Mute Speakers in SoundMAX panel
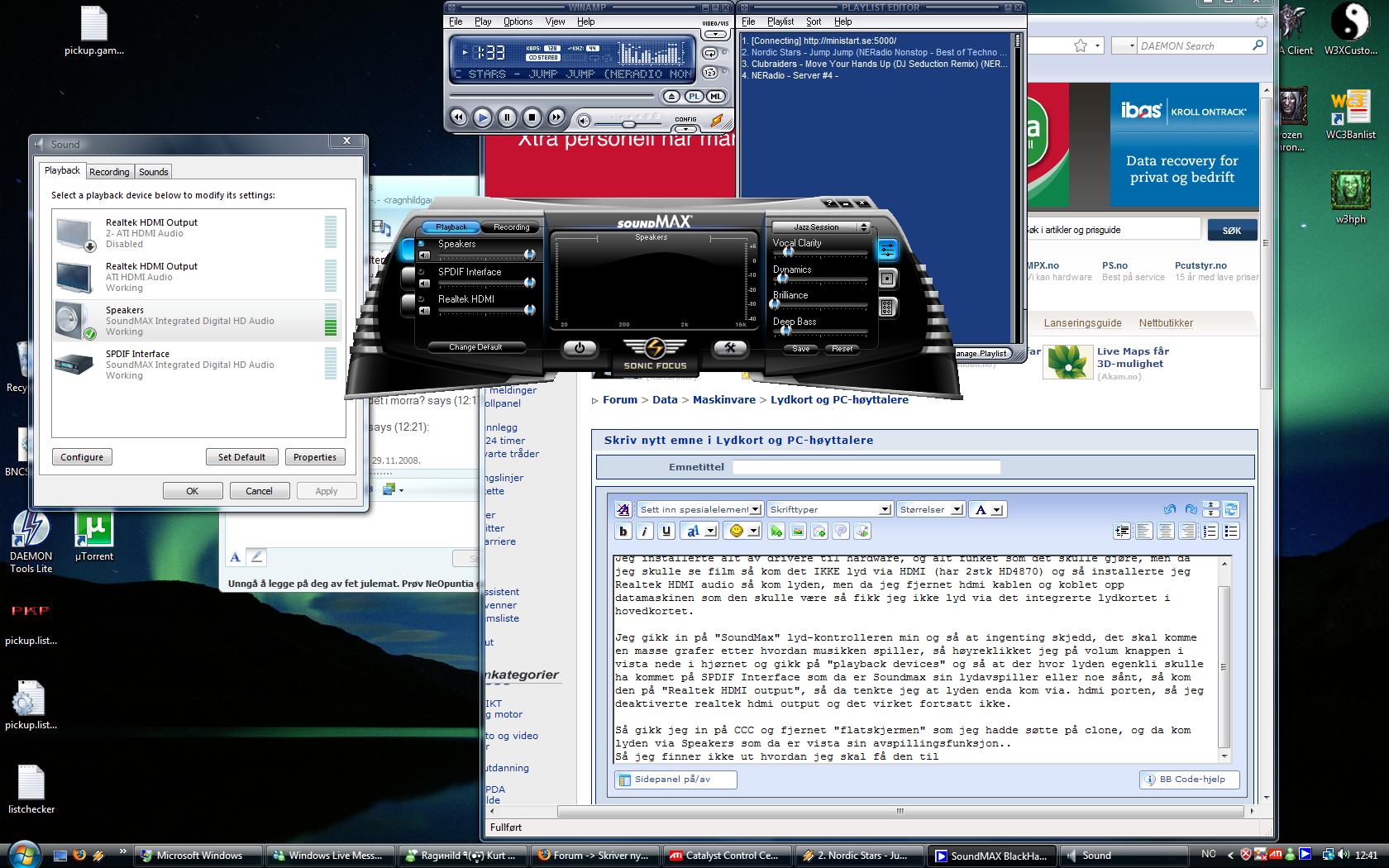 [424, 255]
